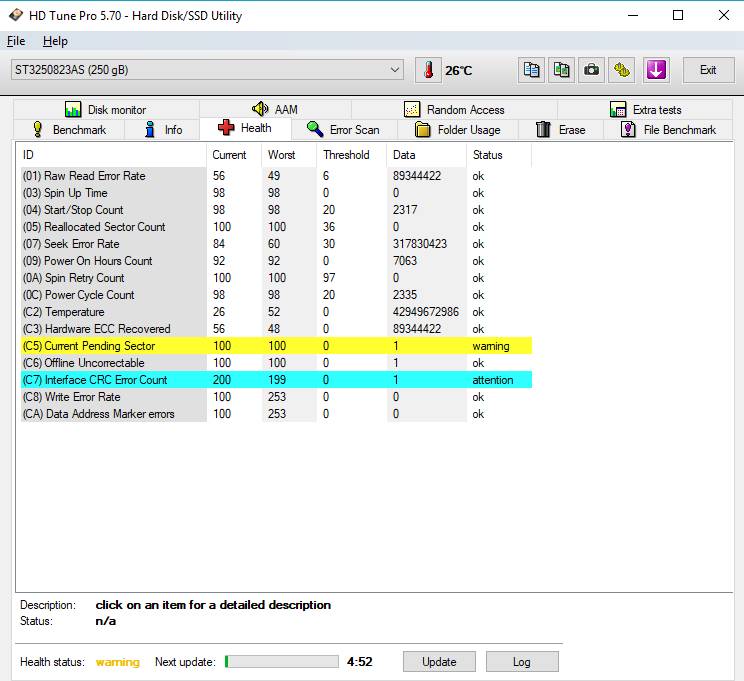Click the camera save screenshot icon

591,70
